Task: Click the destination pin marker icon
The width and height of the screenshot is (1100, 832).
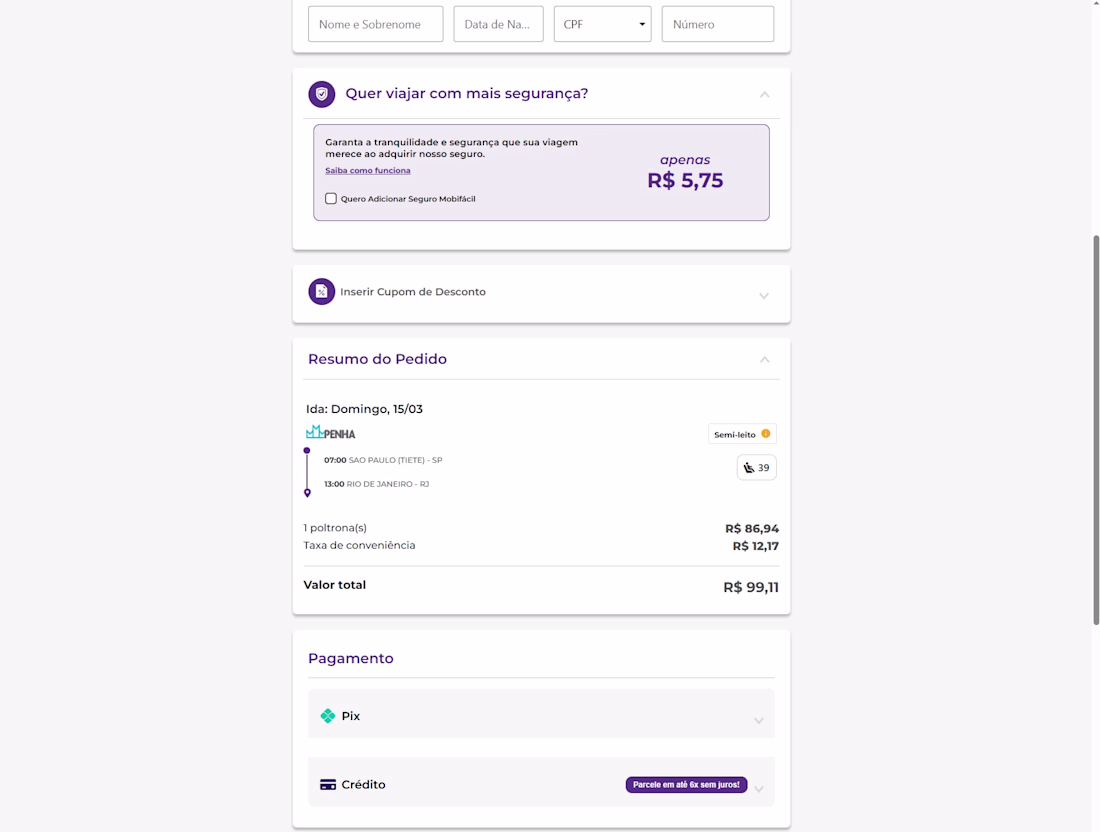Action: [307, 492]
